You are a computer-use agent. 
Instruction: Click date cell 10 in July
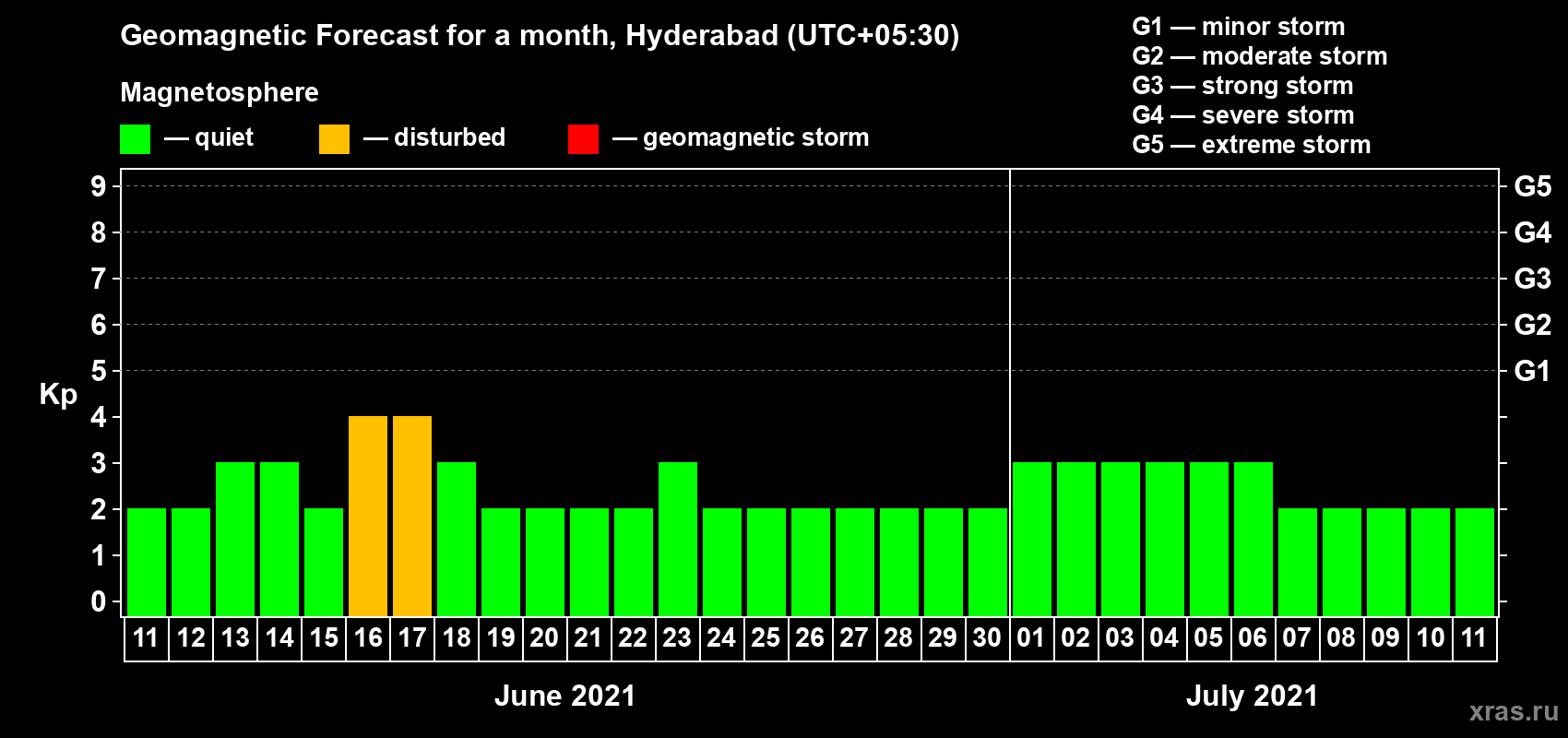click(1431, 638)
